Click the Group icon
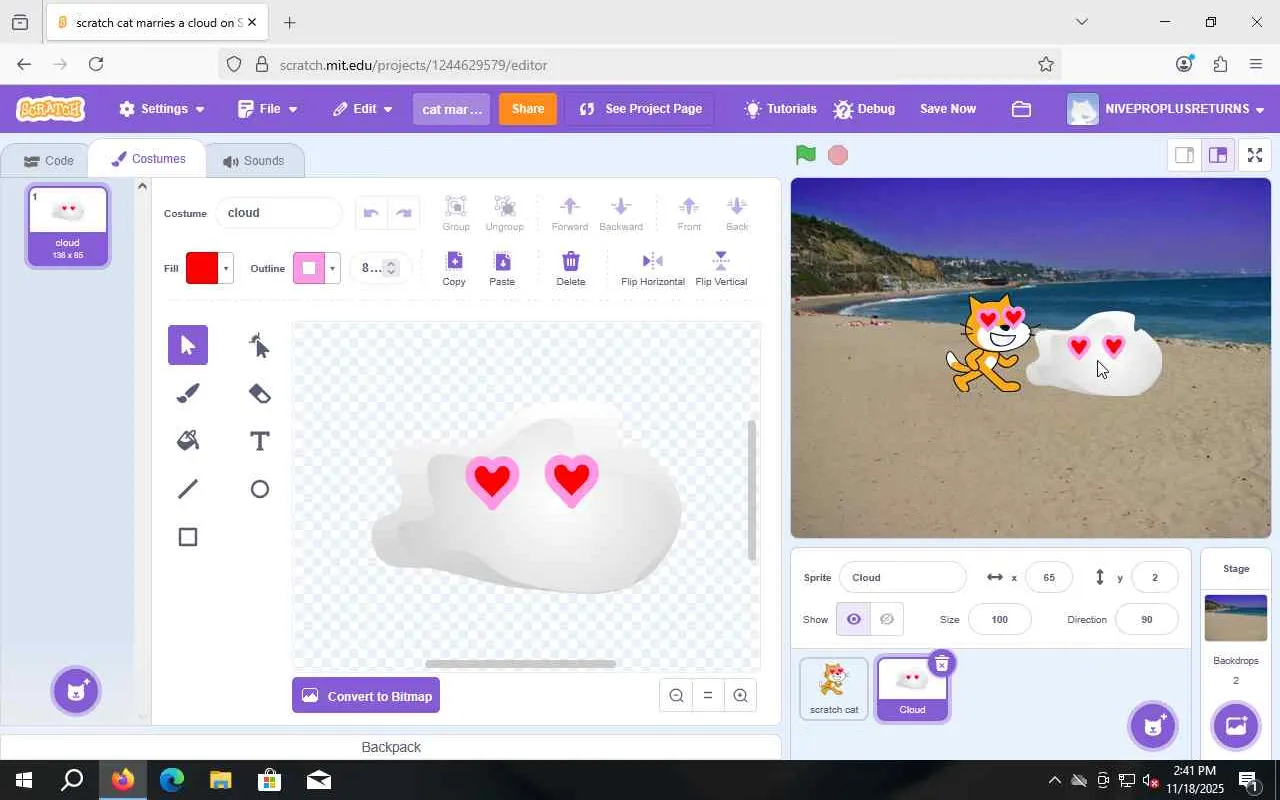The image size is (1280, 800). (x=456, y=213)
